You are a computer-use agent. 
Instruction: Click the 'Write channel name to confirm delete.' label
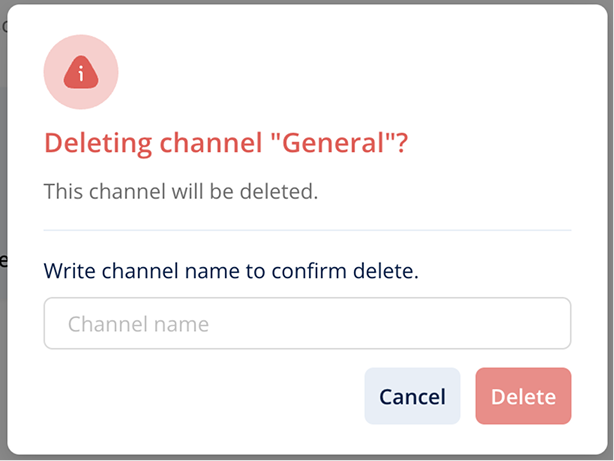(x=231, y=271)
